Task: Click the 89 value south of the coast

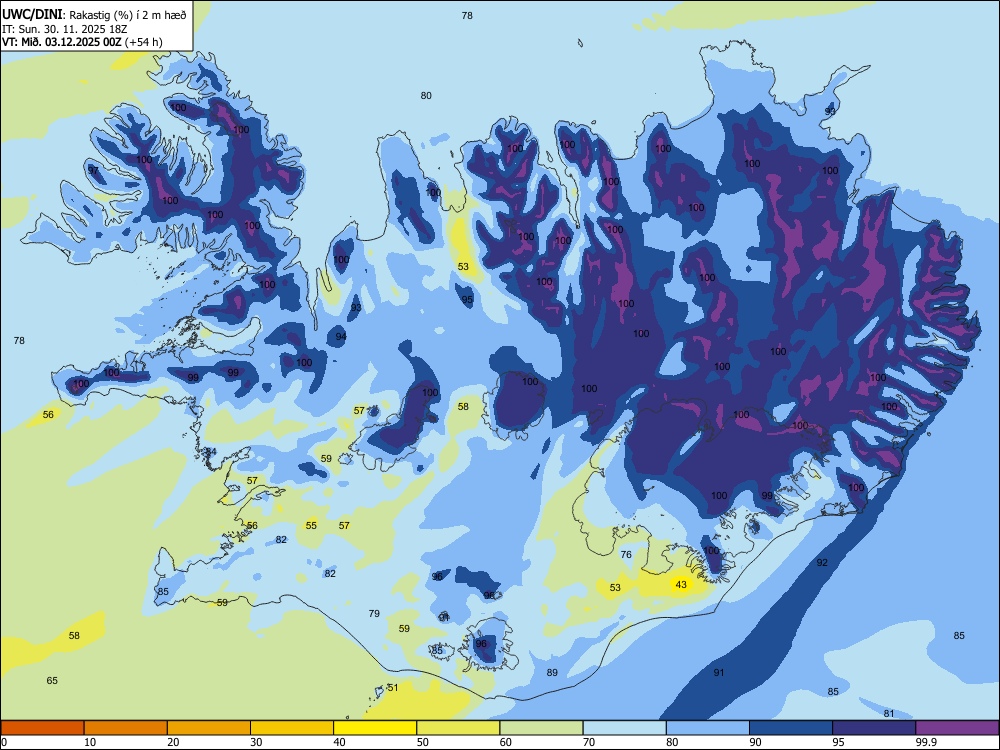Action: tap(552, 672)
